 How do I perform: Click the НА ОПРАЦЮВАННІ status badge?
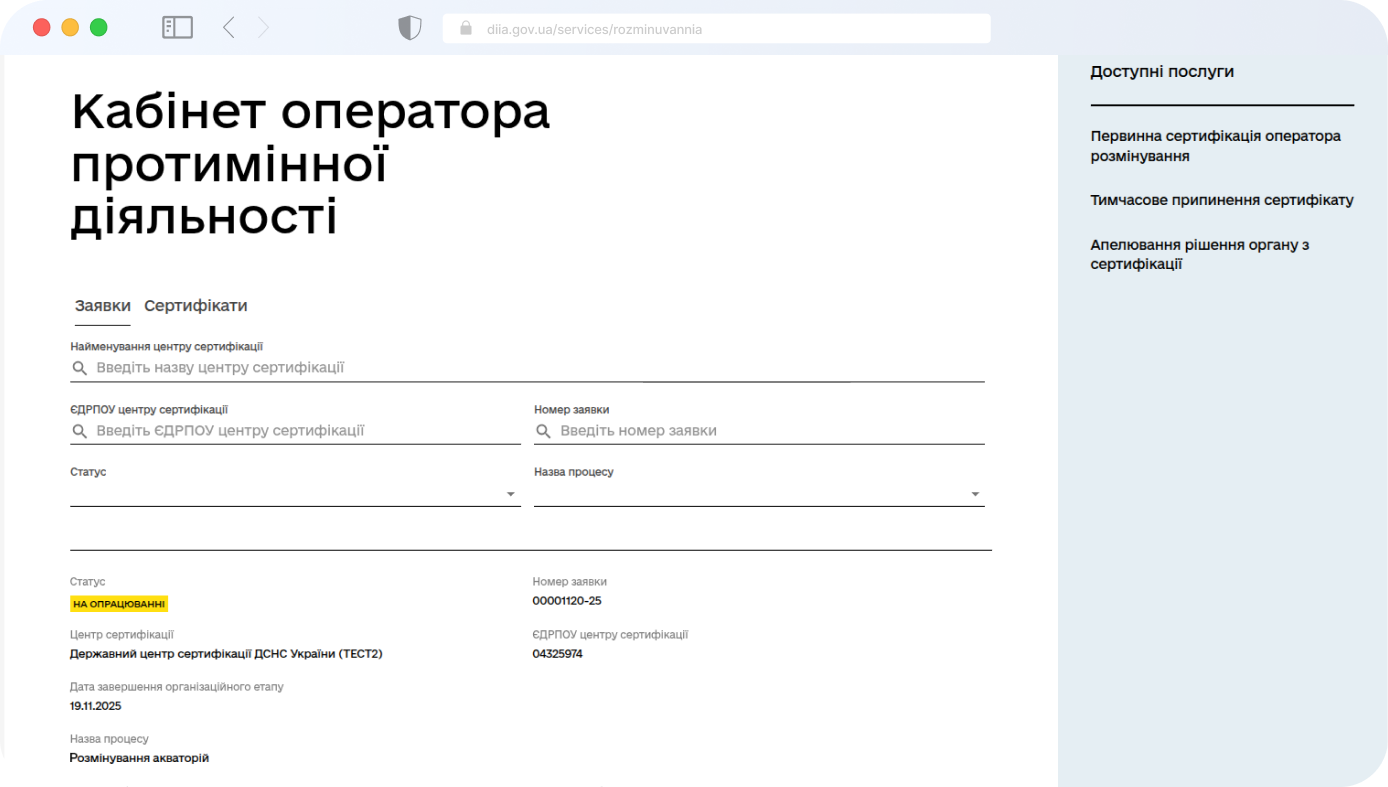click(x=119, y=604)
